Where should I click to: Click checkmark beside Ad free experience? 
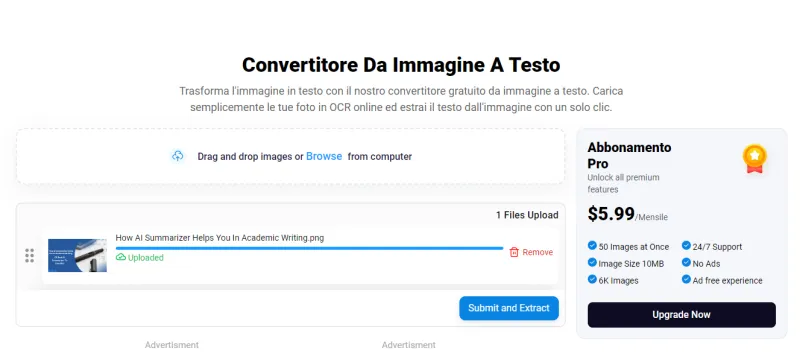(x=686, y=279)
